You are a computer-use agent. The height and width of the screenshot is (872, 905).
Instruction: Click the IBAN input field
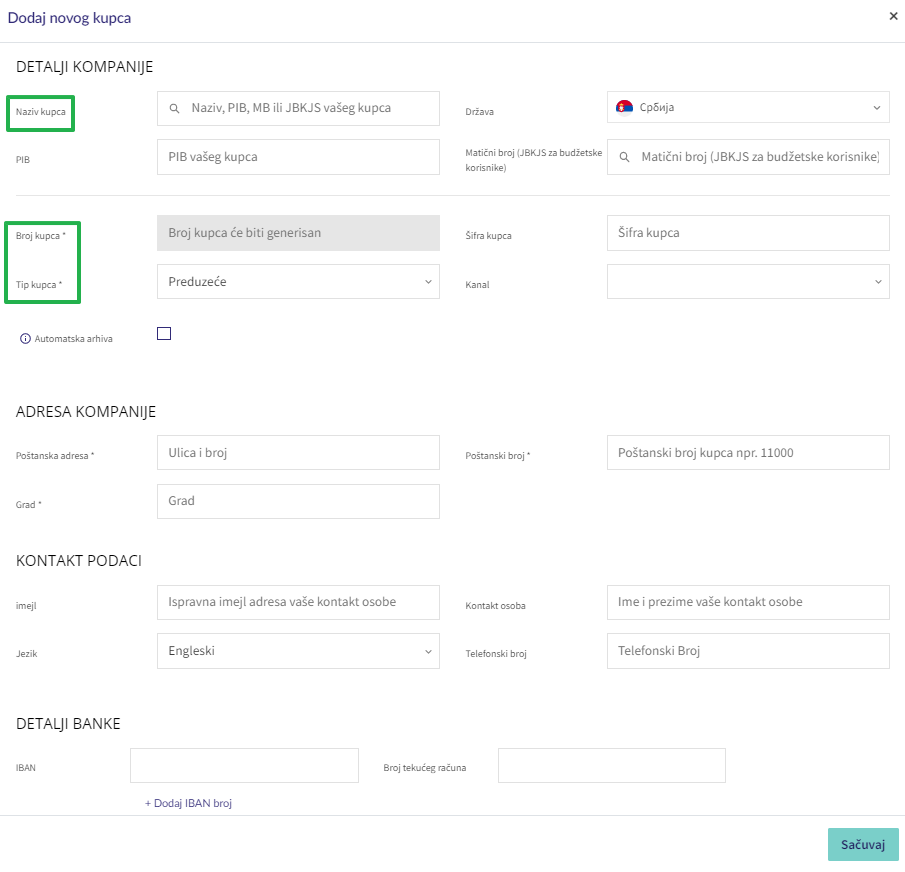click(x=244, y=766)
